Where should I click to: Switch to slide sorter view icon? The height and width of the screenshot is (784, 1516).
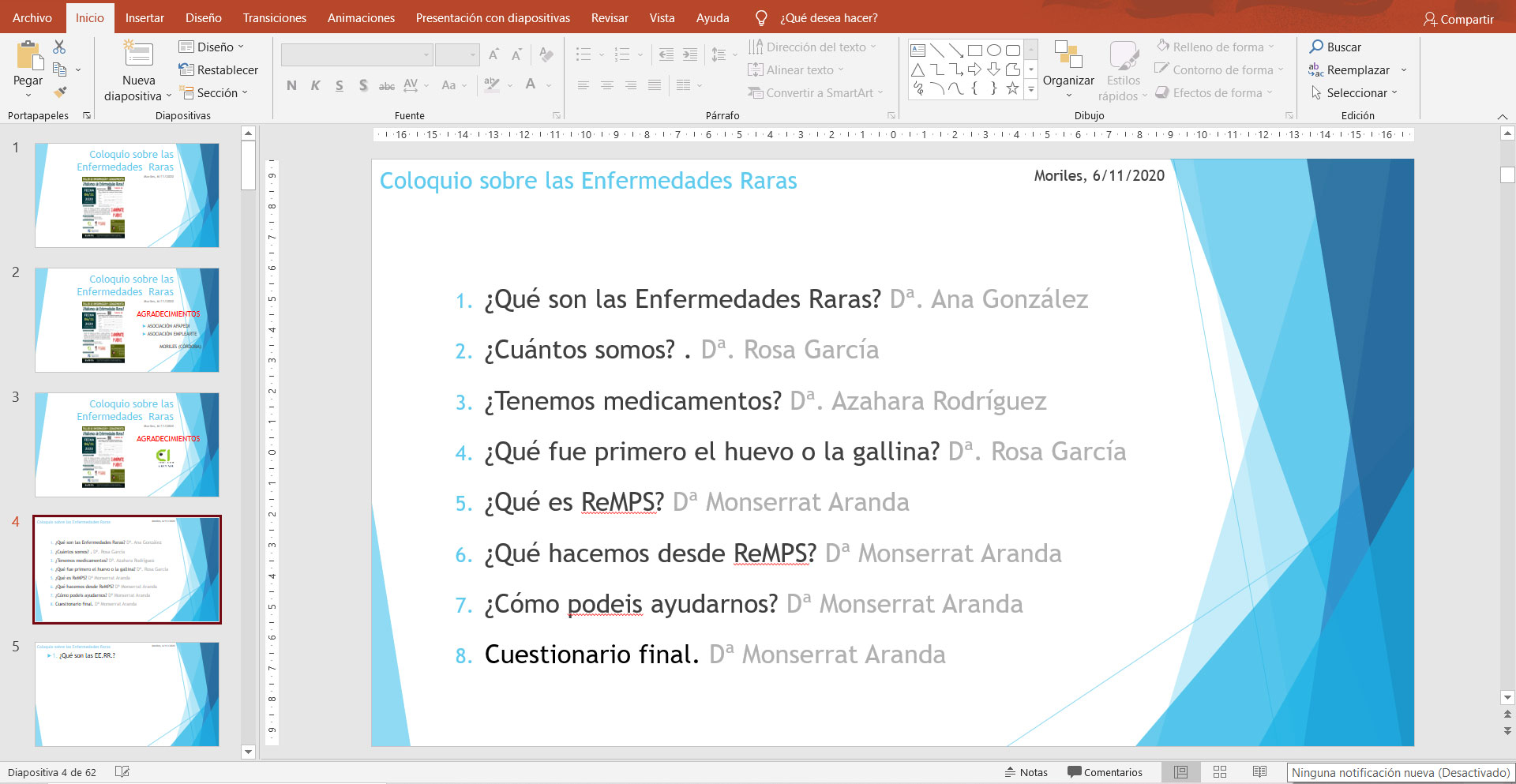click(1219, 772)
